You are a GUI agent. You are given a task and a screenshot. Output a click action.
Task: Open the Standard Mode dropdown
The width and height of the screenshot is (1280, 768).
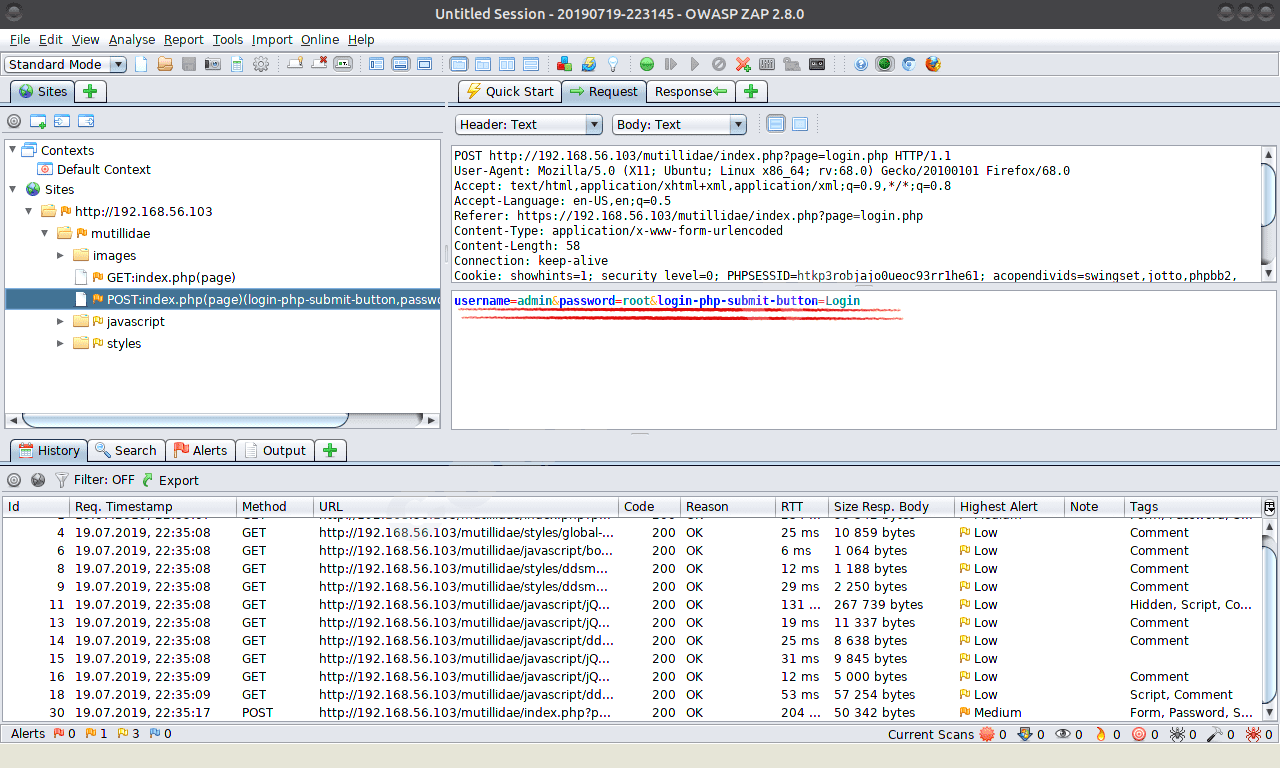pos(66,64)
